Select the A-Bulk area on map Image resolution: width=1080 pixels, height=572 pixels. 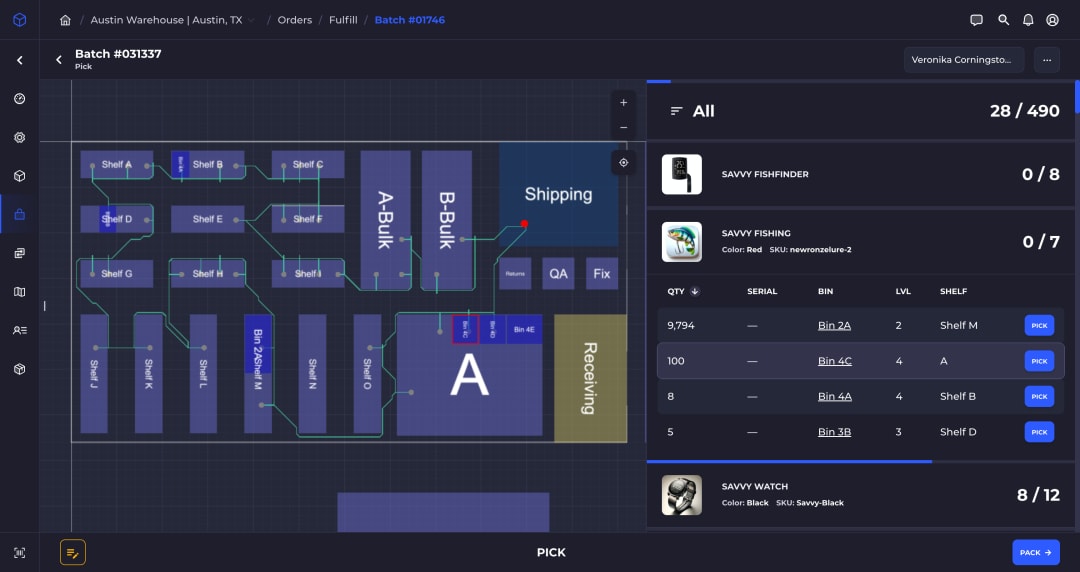[386, 220]
